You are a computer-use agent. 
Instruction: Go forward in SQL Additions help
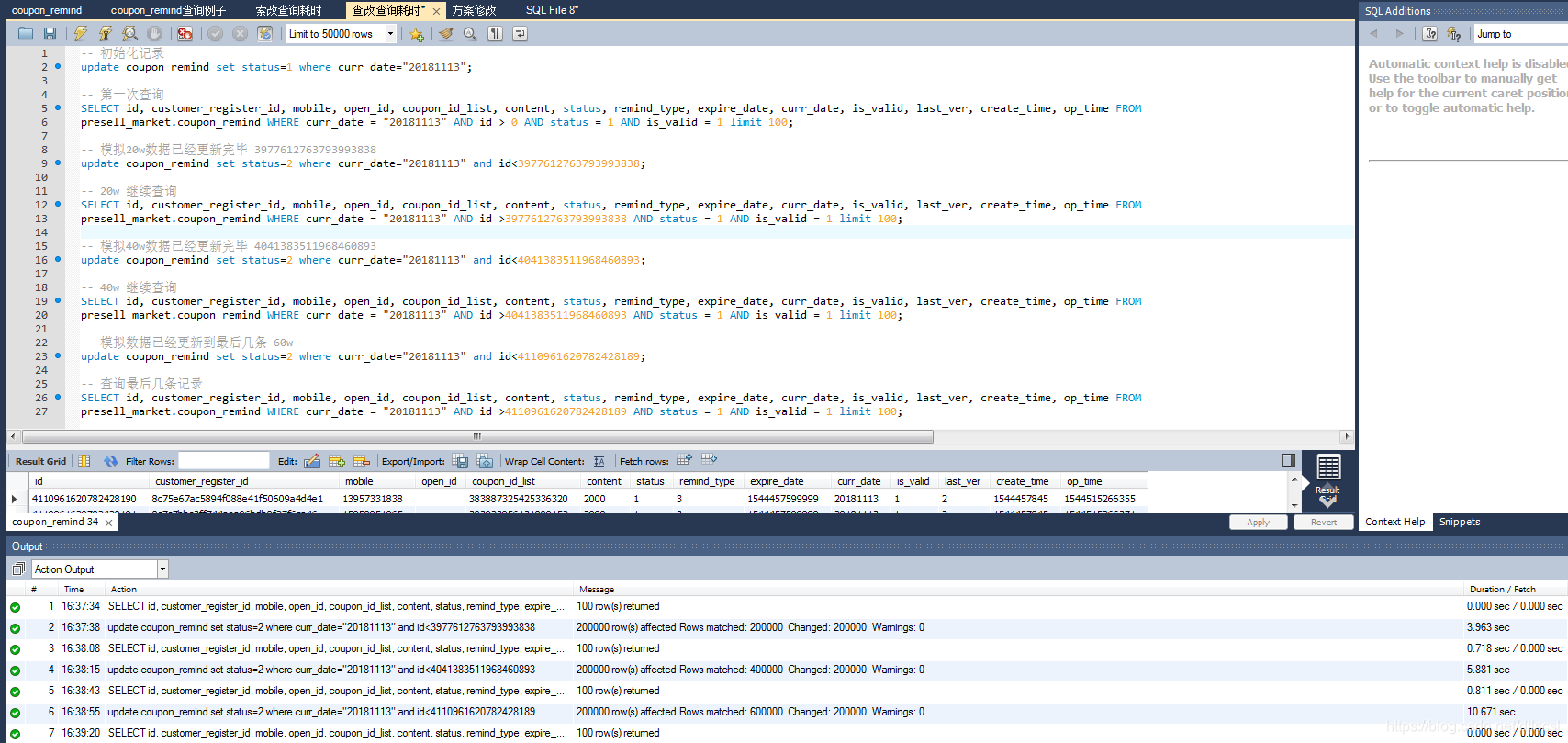click(x=1399, y=34)
